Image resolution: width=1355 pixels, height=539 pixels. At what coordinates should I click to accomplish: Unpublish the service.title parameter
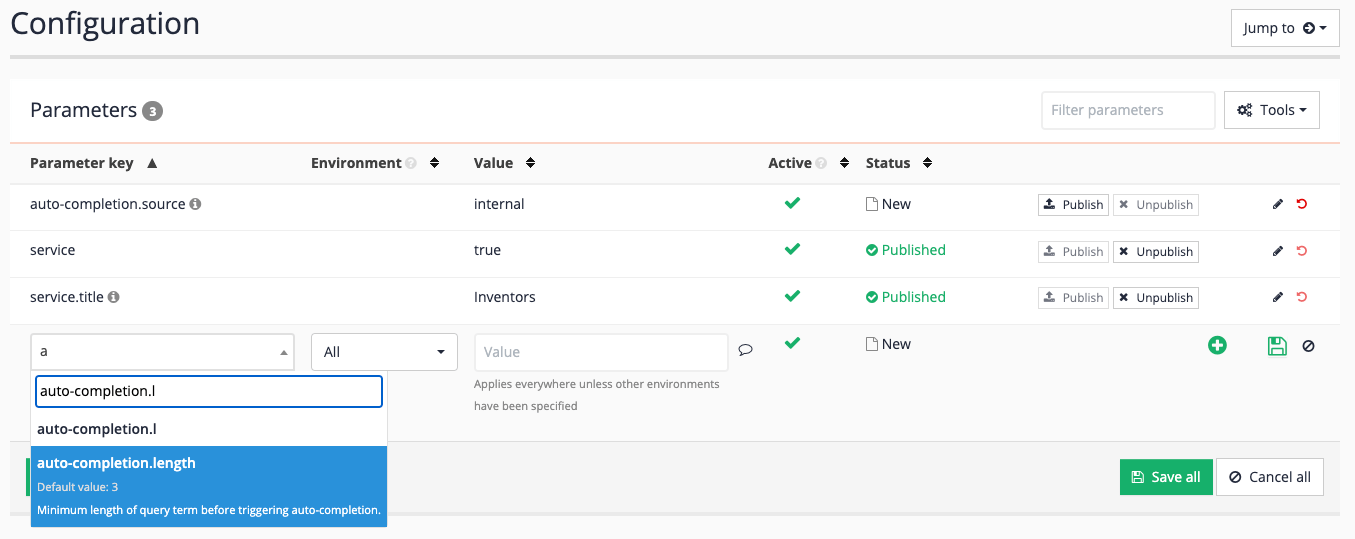coord(1156,297)
